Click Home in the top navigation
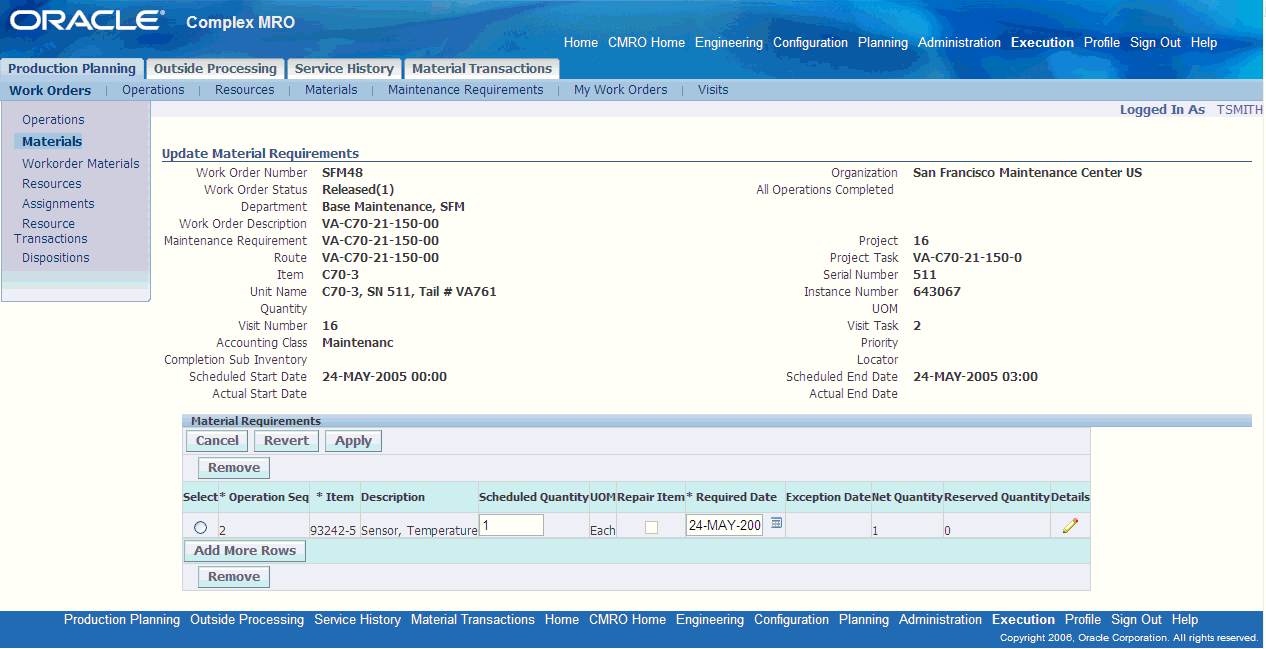The height and width of the screenshot is (649, 1266). tap(581, 43)
